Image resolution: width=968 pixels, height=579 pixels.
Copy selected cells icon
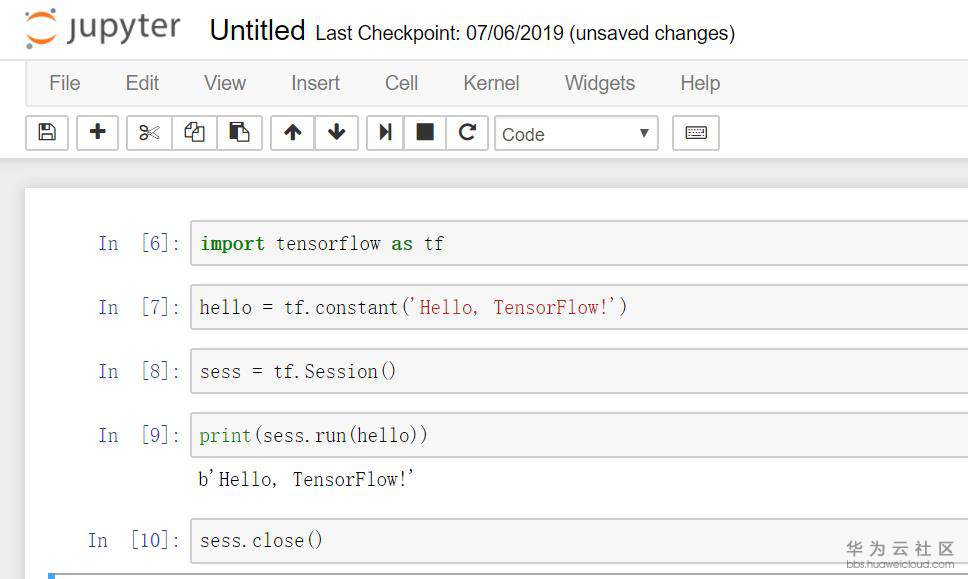(x=194, y=133)
